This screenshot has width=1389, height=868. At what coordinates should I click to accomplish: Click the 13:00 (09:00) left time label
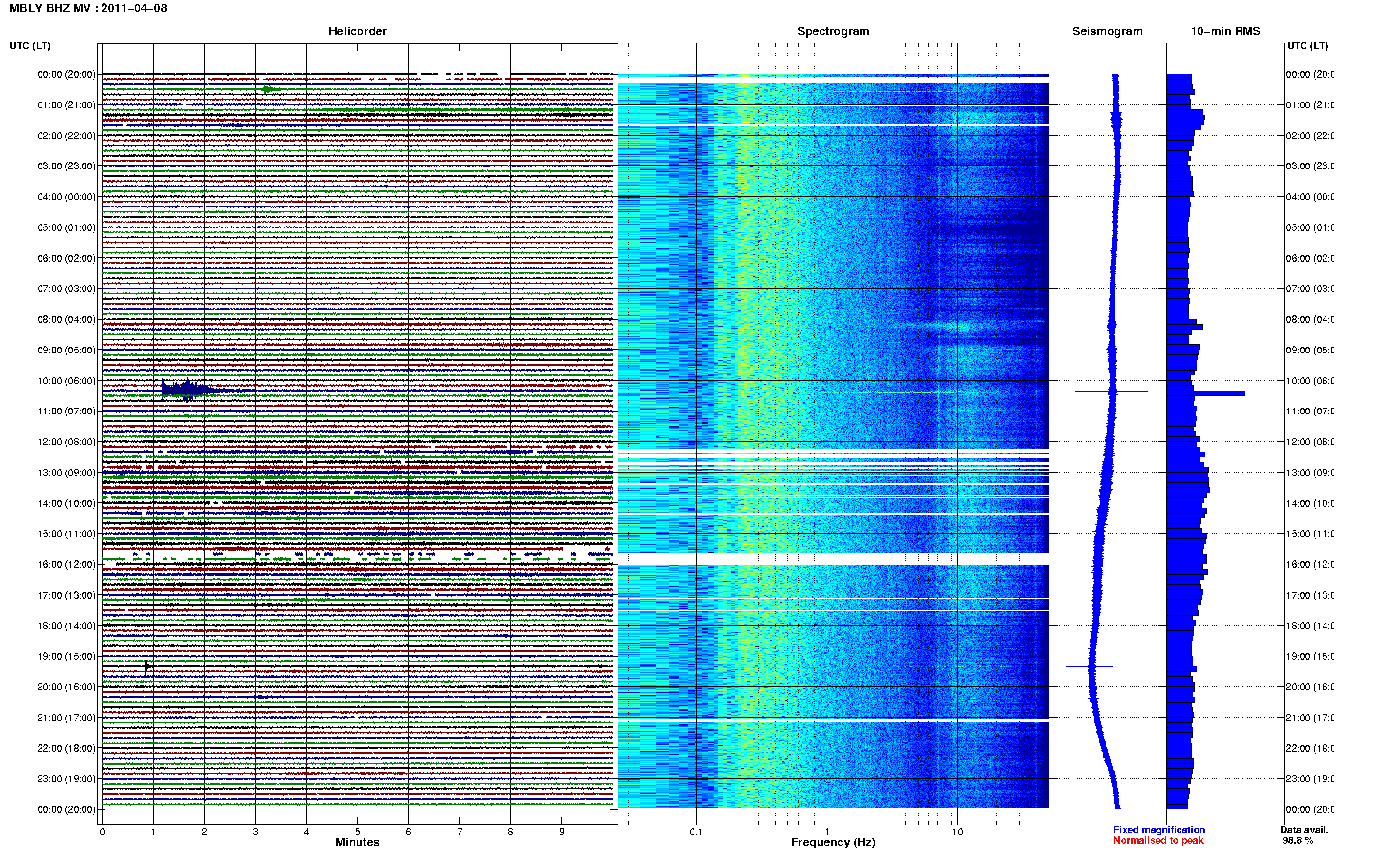pos(66,473)
